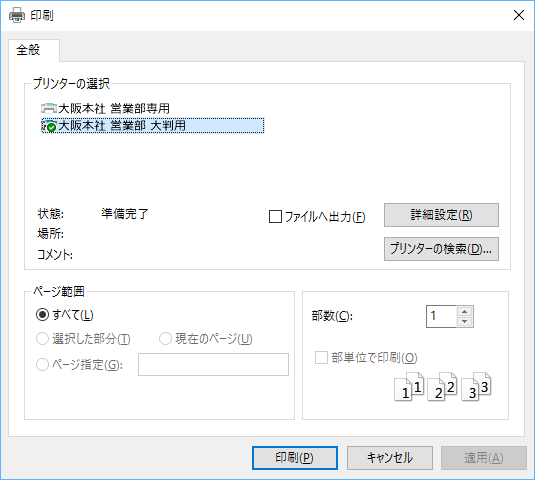Select the 大阪本社 営業部専用 printer name
Image resolution: width=535 pixels, height=480 pixels.
114,108
